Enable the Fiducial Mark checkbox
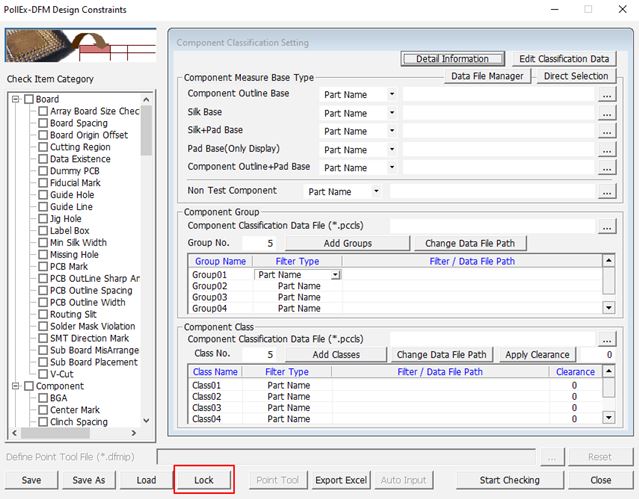 43,183
